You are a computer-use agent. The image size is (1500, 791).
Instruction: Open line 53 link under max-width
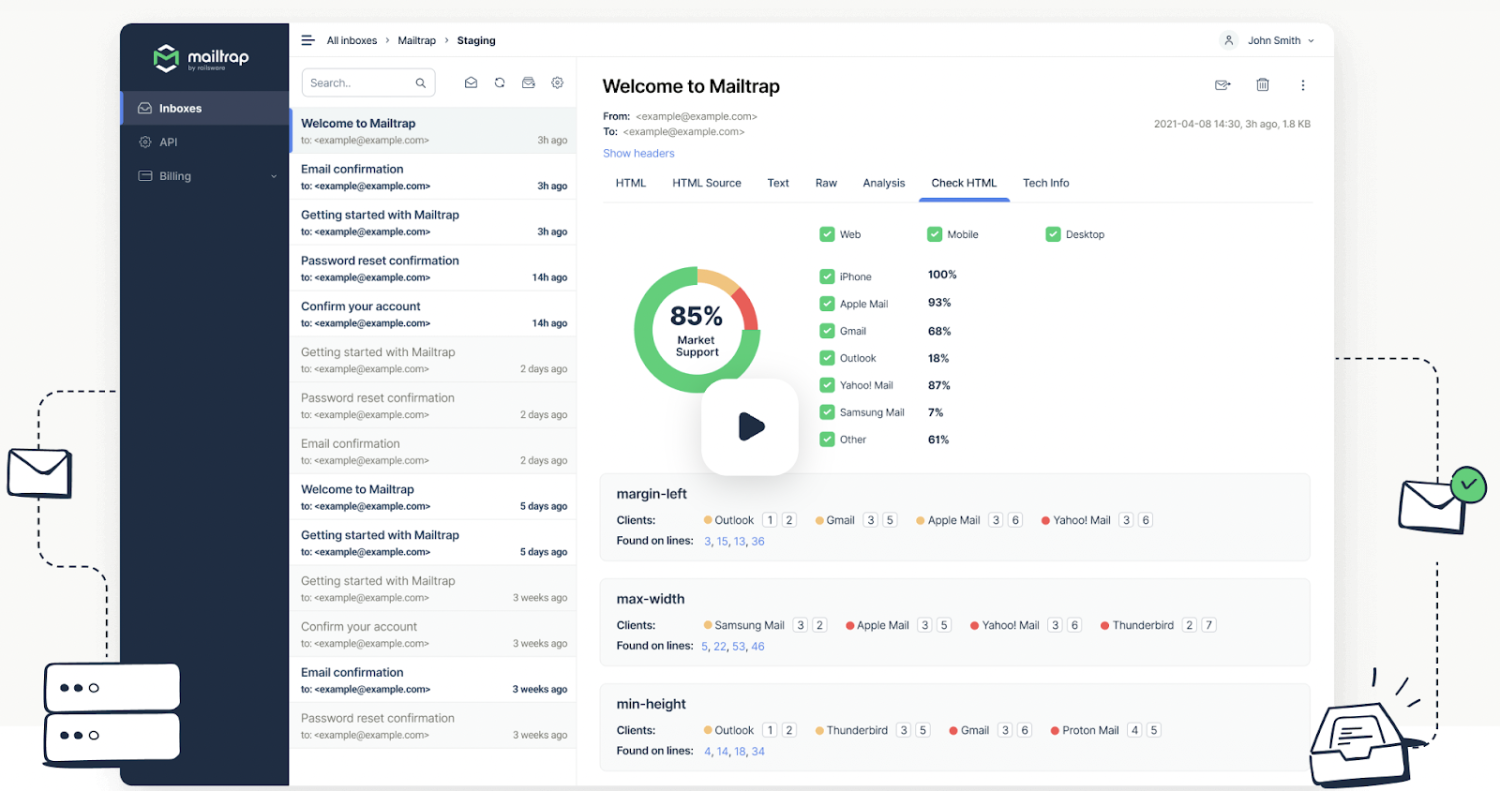click(x=738, y=646)
